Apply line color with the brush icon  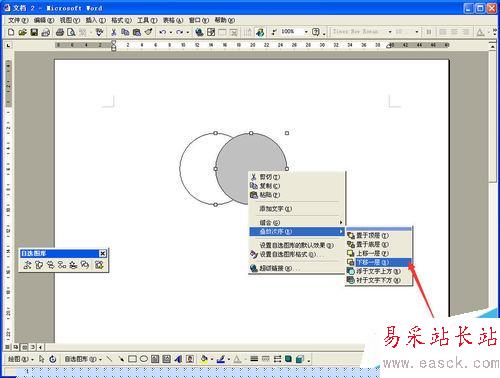point(221,359)
